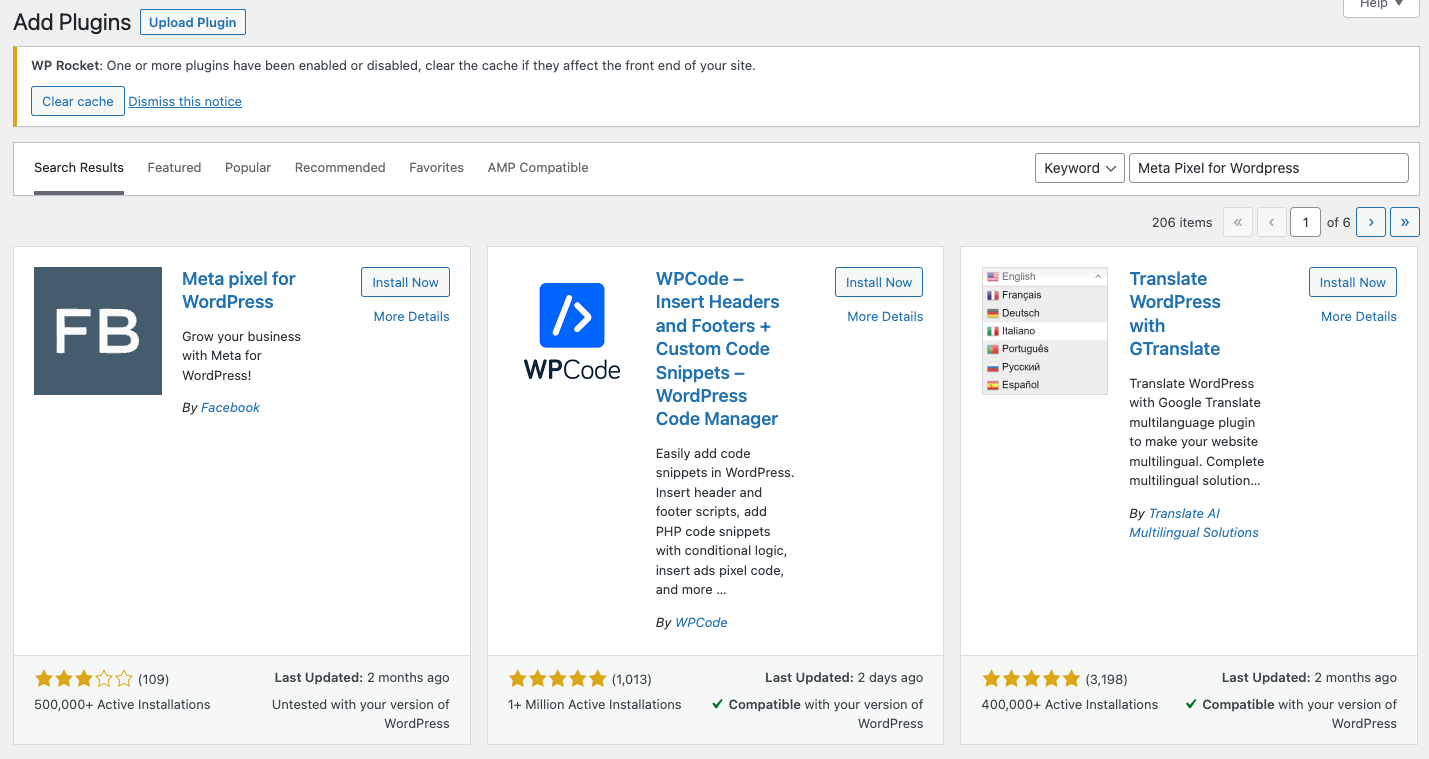Click the current page number field
The width and height of the screenshot is (1429, 759).
click(x=1305, y=222)
